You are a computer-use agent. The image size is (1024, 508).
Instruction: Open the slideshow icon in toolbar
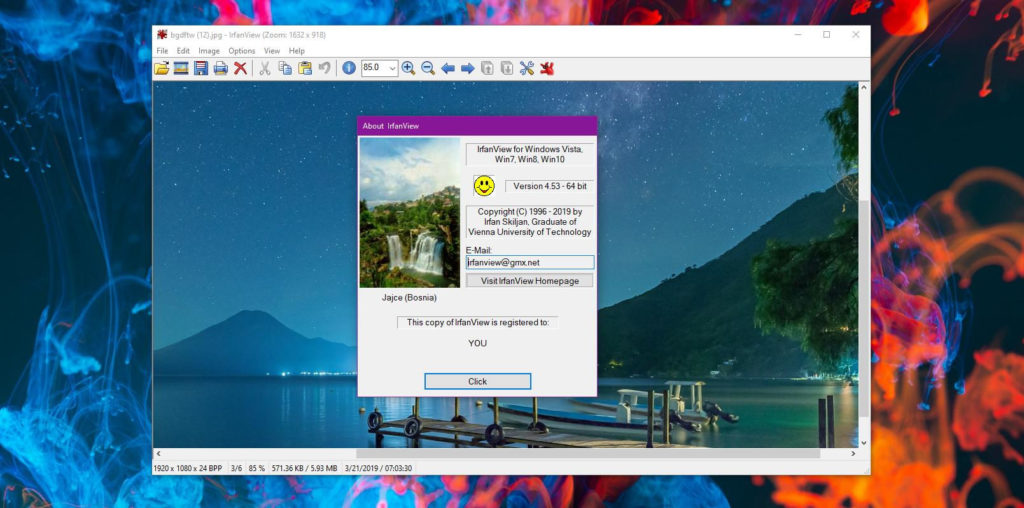coord(181,68)
